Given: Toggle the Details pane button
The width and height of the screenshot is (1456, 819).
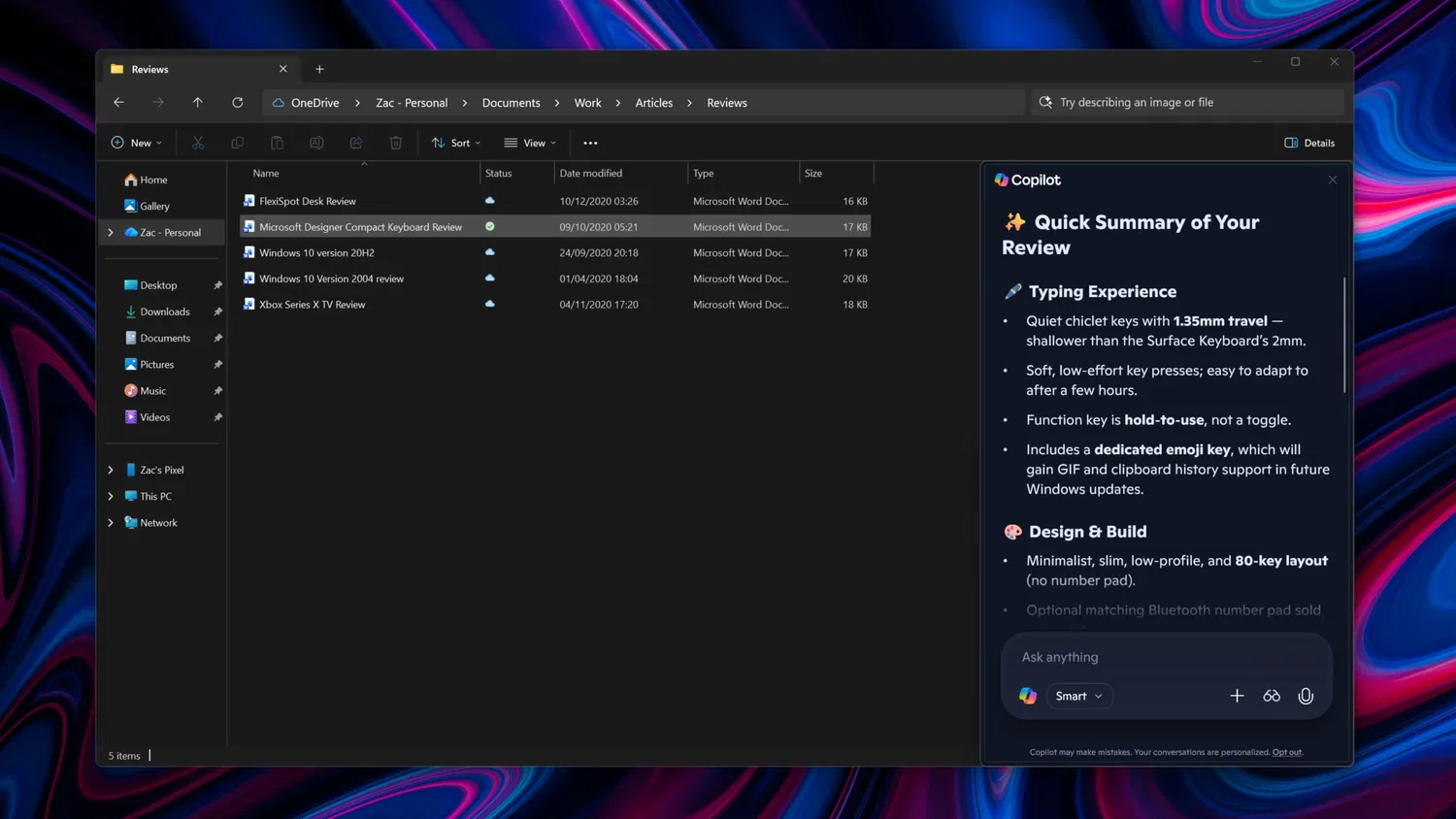Looking at the screenshot, I should click(x=1309, y=143).
